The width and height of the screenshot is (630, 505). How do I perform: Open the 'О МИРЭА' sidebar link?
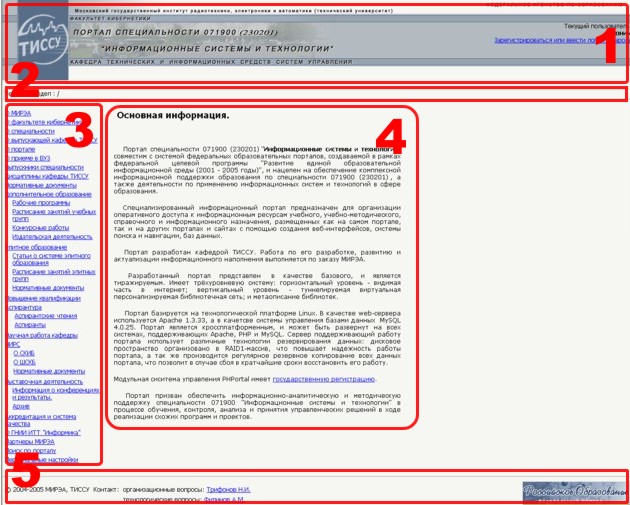point(19,114)
